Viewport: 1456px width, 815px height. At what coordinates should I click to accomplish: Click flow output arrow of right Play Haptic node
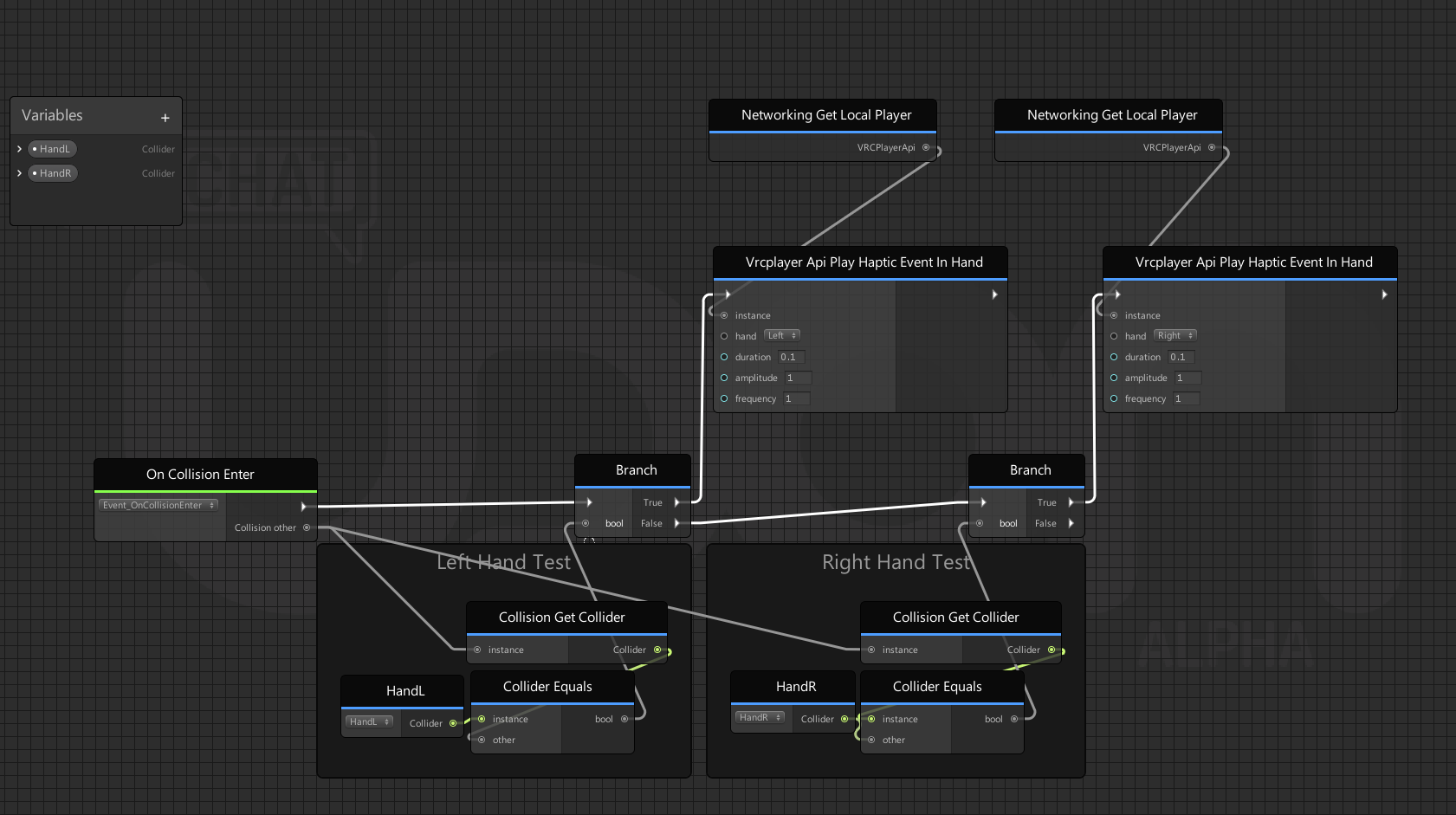point(1384,294)
